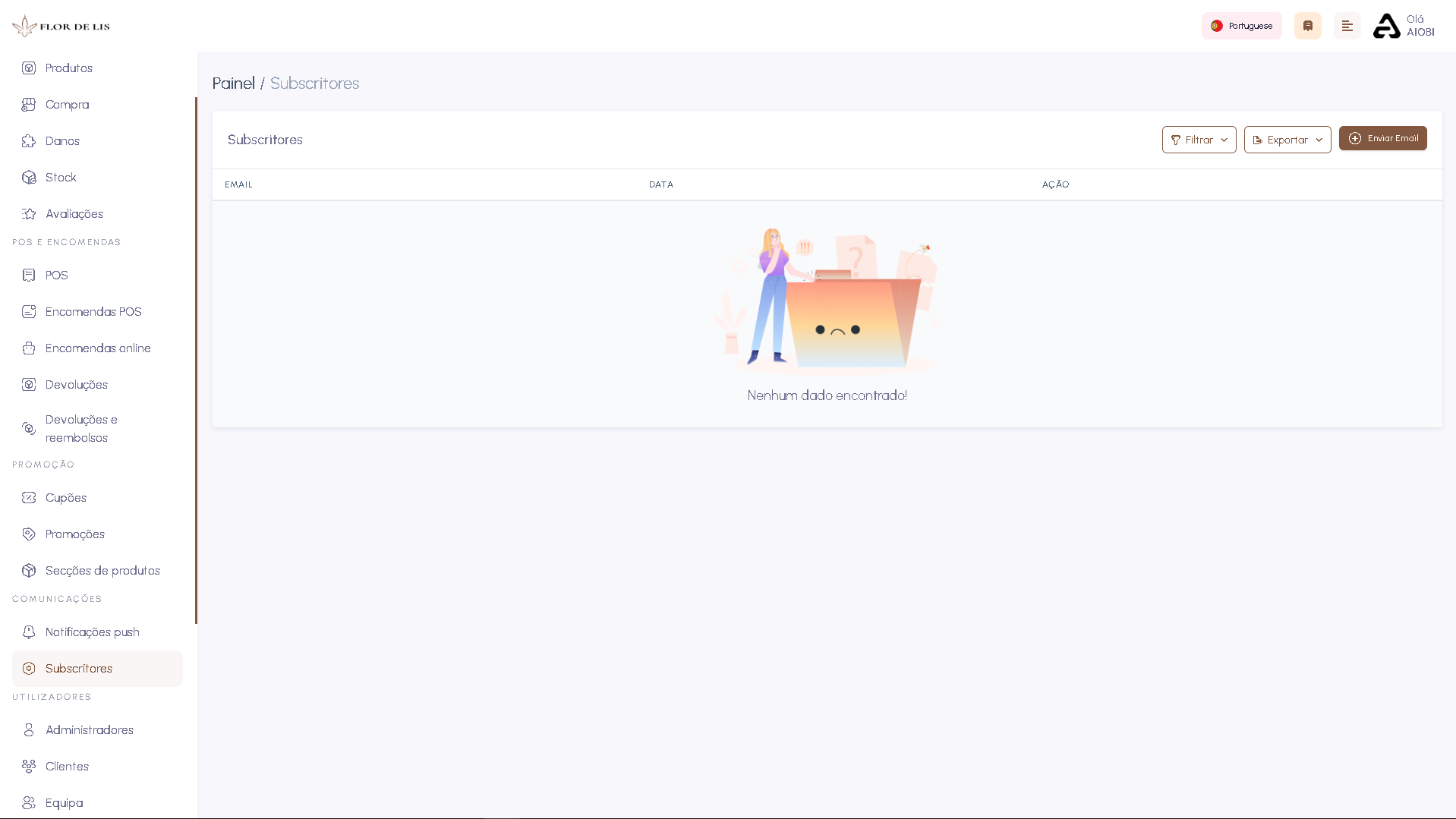1456x819 pixels.
Task: Select the Produtos icon in sidebar
Action: [x=28, y=68]
